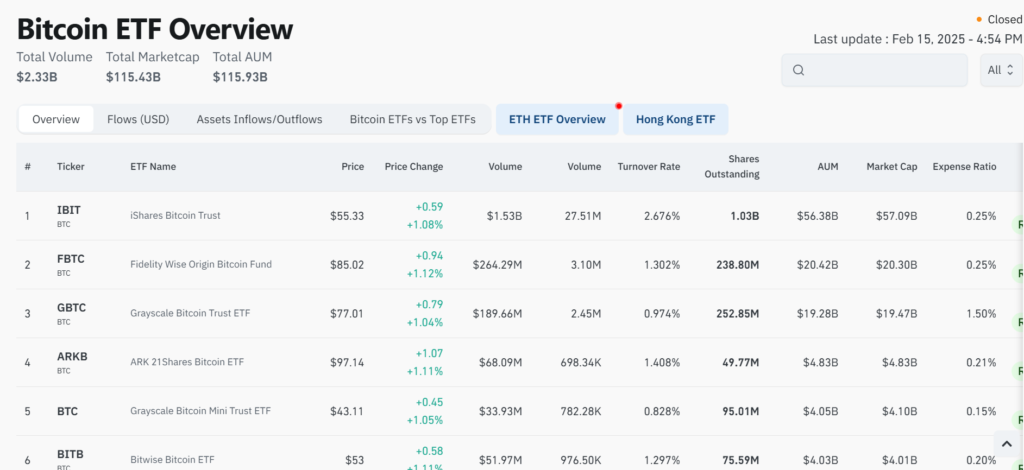Sort by the AUM column header
The height and width of the screenshot is (470, 1024).
[827, 166]
